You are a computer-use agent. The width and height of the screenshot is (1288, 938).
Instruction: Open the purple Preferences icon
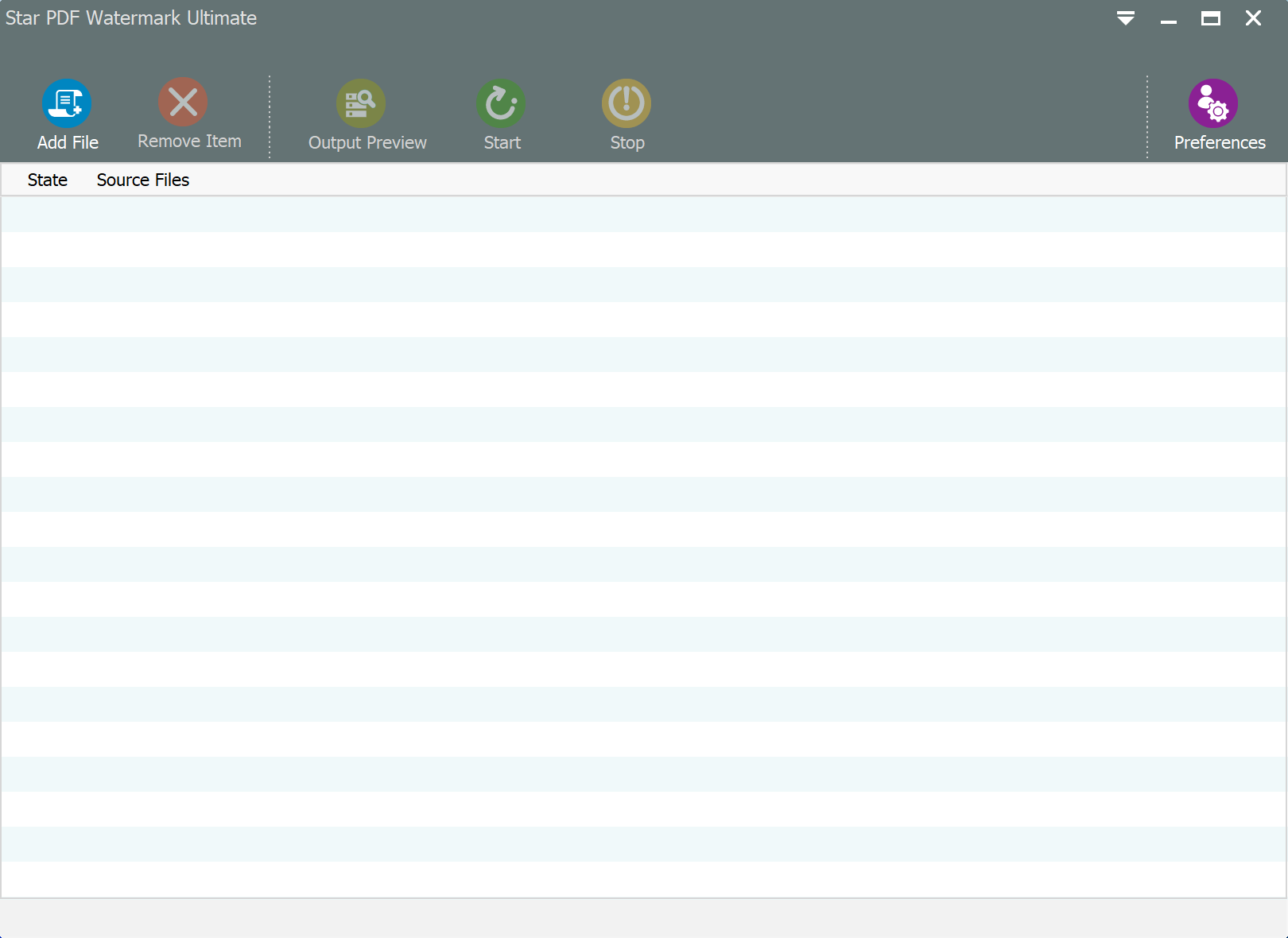pyautogui.click(x=1213, y=103)
